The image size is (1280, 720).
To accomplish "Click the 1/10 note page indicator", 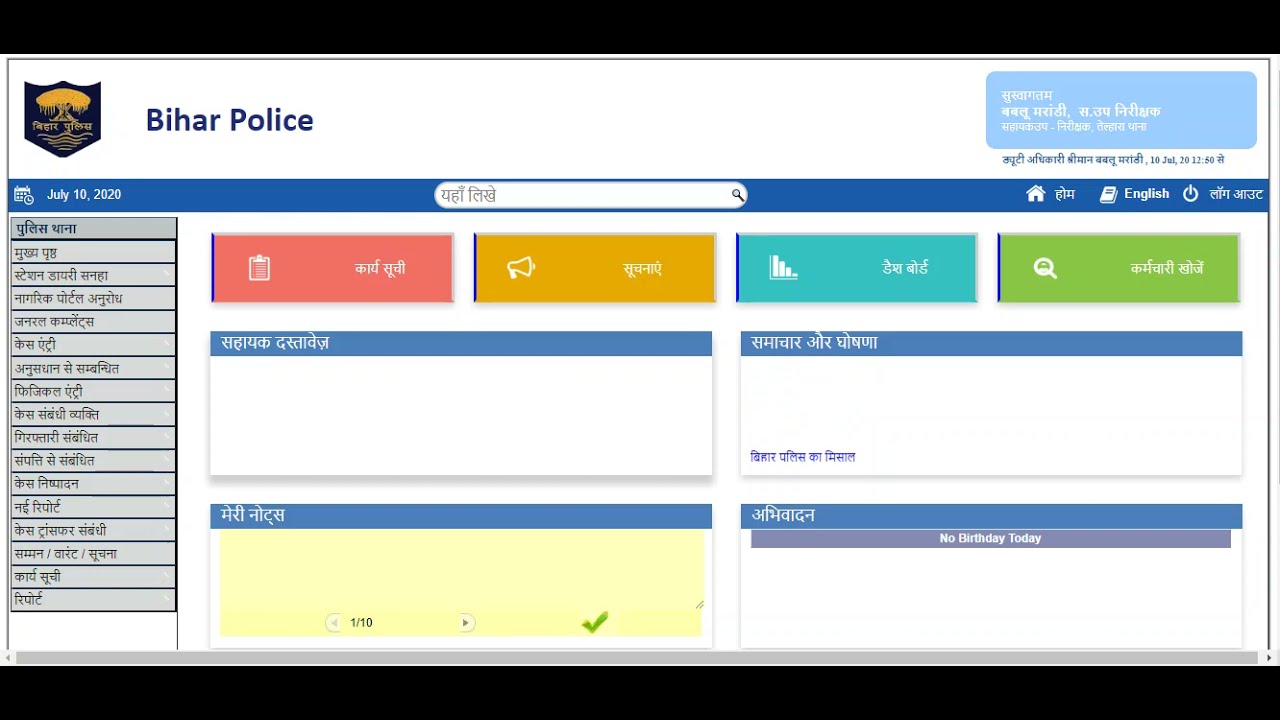I will click(x=361, y=623).
